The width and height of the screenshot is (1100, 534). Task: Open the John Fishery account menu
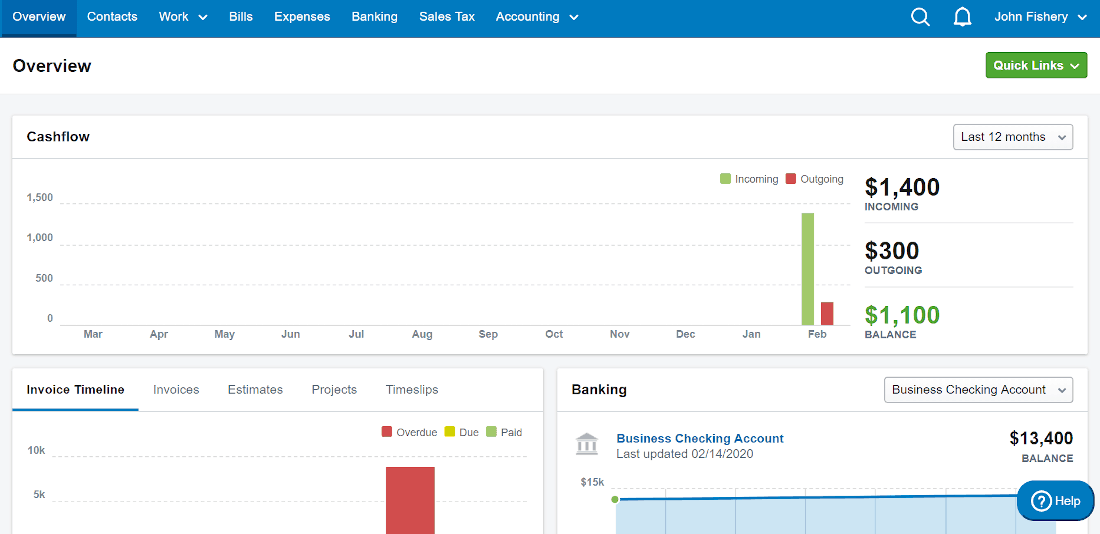coord(1040,17)
